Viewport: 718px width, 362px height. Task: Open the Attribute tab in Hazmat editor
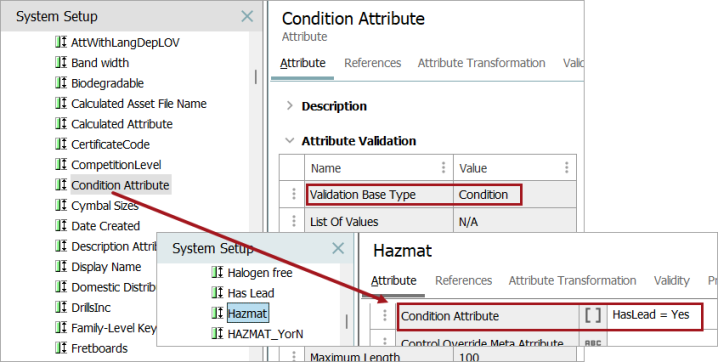(393, 281)
